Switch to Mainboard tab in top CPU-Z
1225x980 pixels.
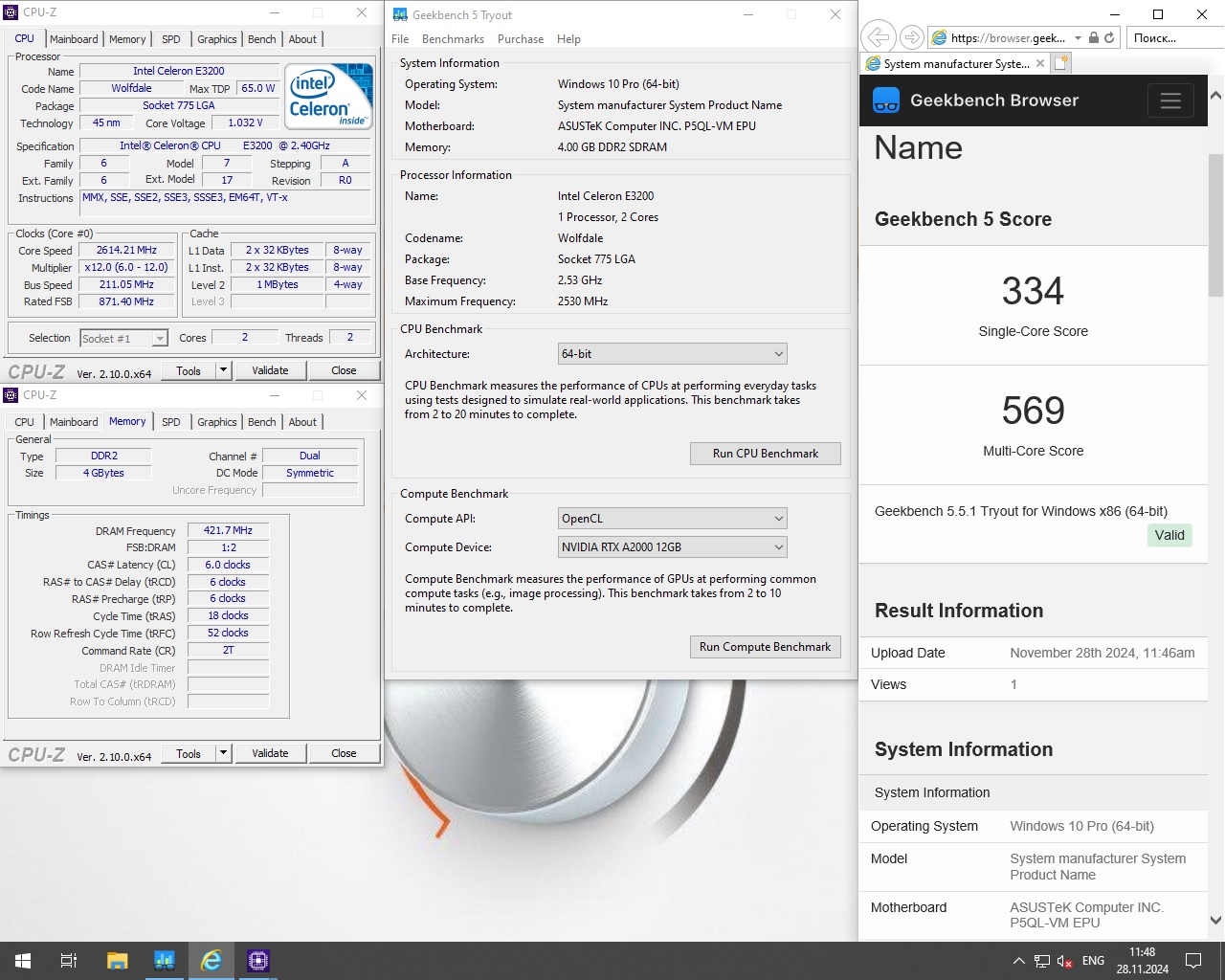pos(74,39)
